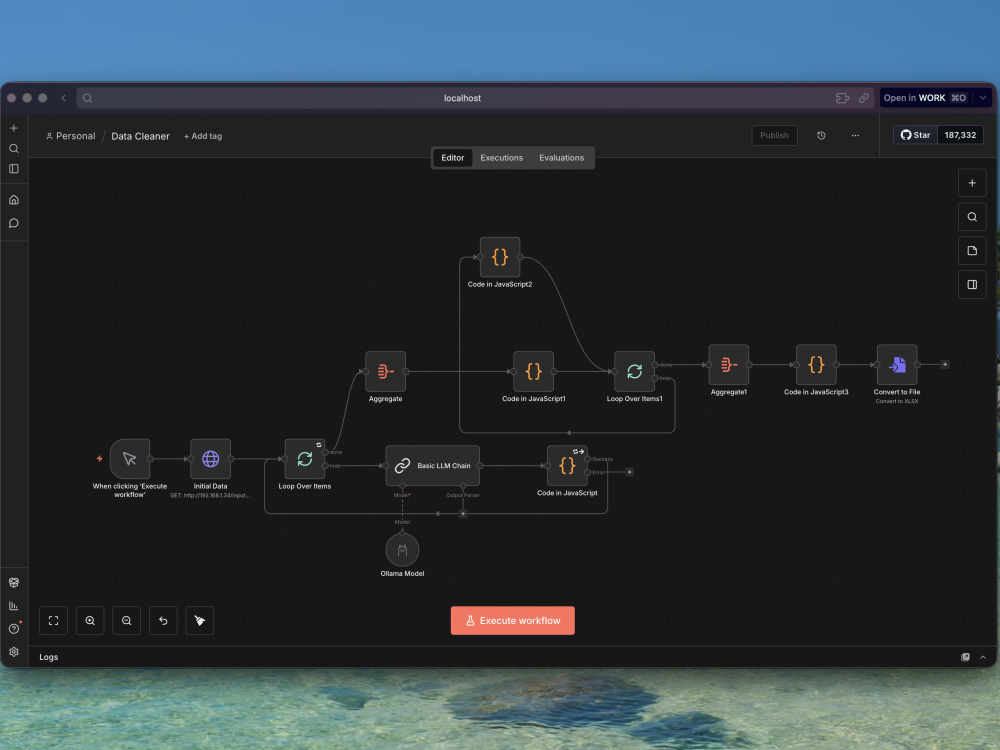Click the Execute workflow button
Screen dimensions: 1000x750
(513, 621)
